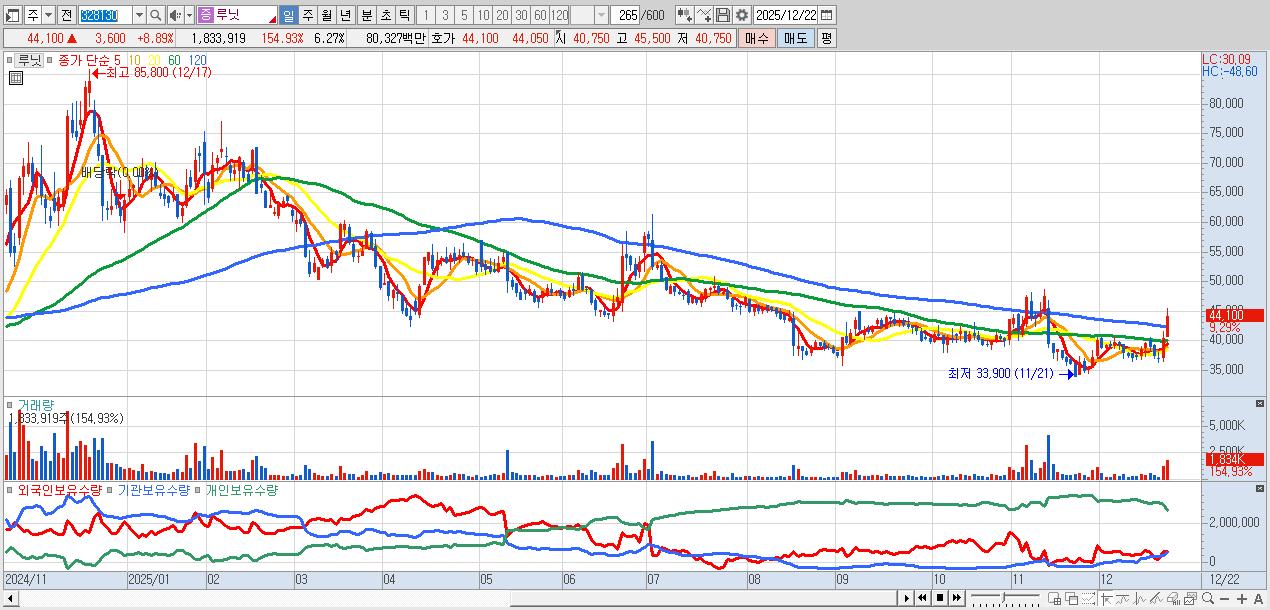Expand the 주 market type dropdown arrow

tap(47, 15)
